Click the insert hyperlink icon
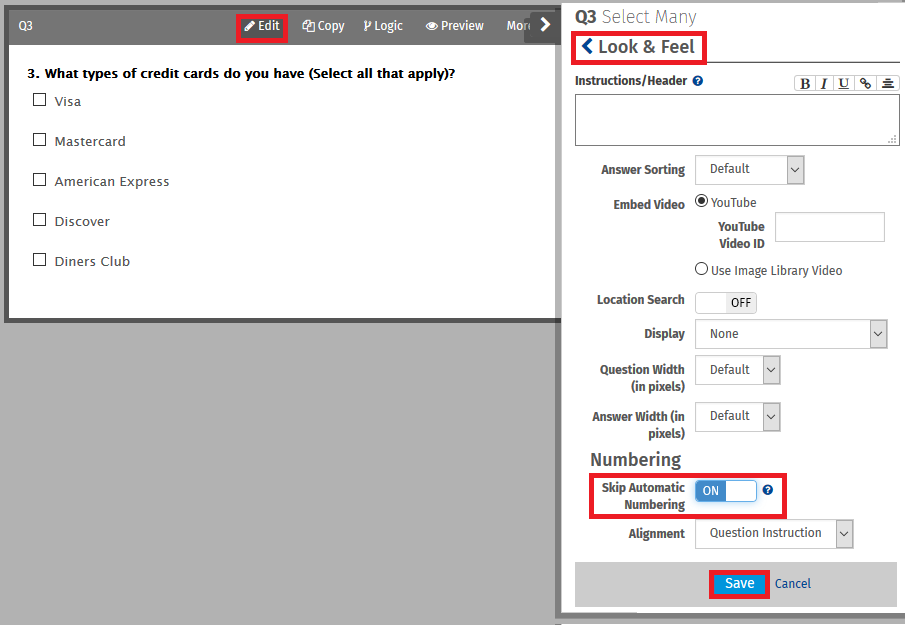 (866, 83)
